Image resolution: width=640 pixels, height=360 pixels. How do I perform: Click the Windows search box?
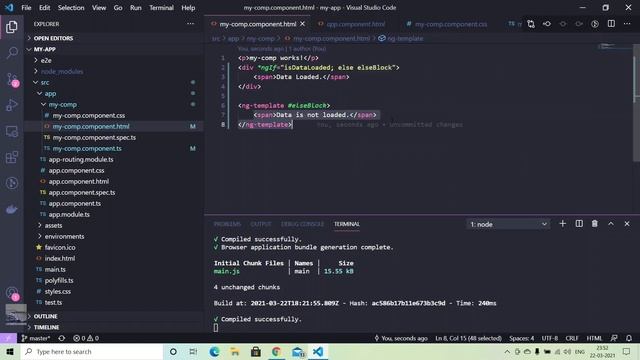click(92, 351)
